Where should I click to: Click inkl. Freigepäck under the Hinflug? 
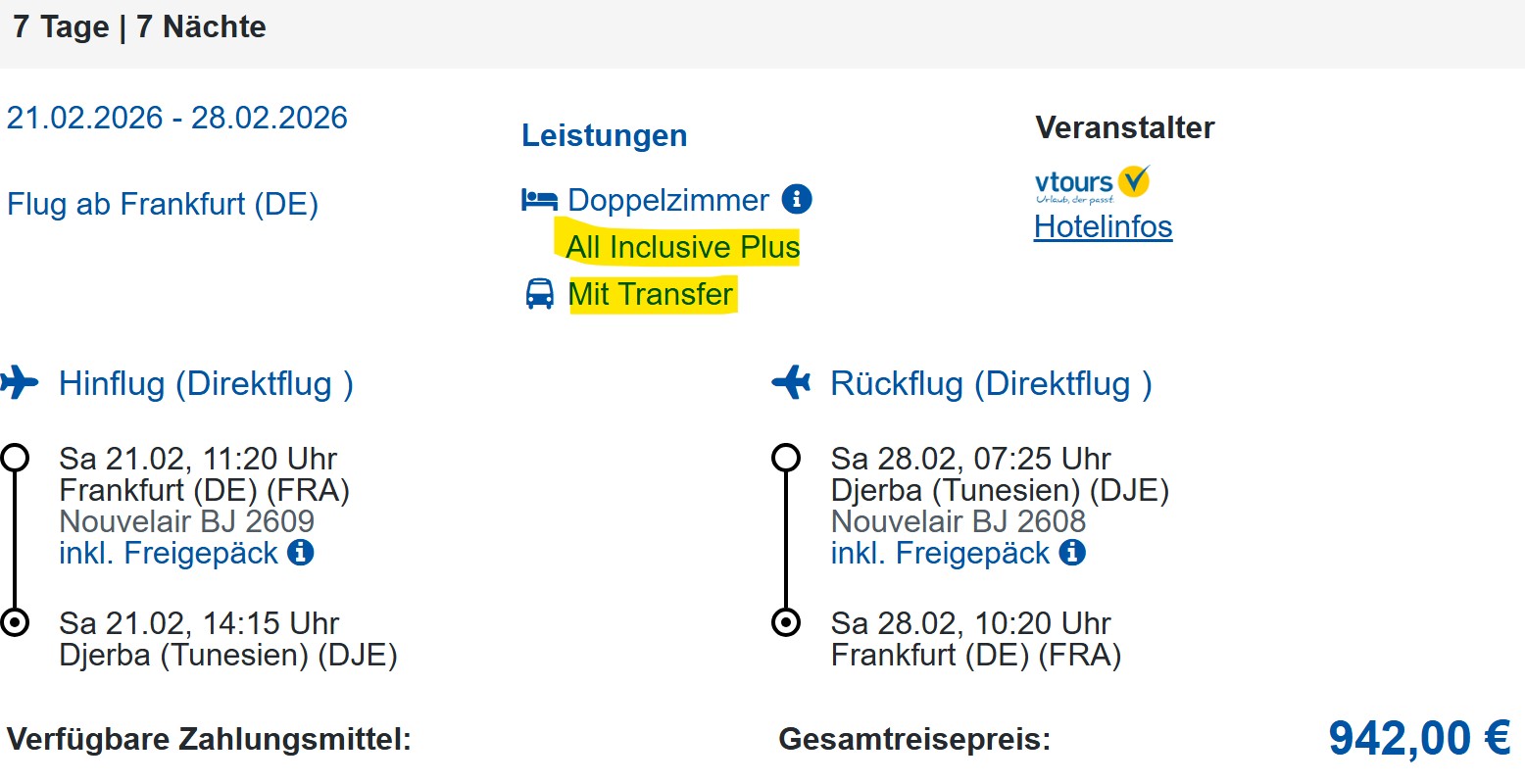pyautogui.click(x=169, y=553)
